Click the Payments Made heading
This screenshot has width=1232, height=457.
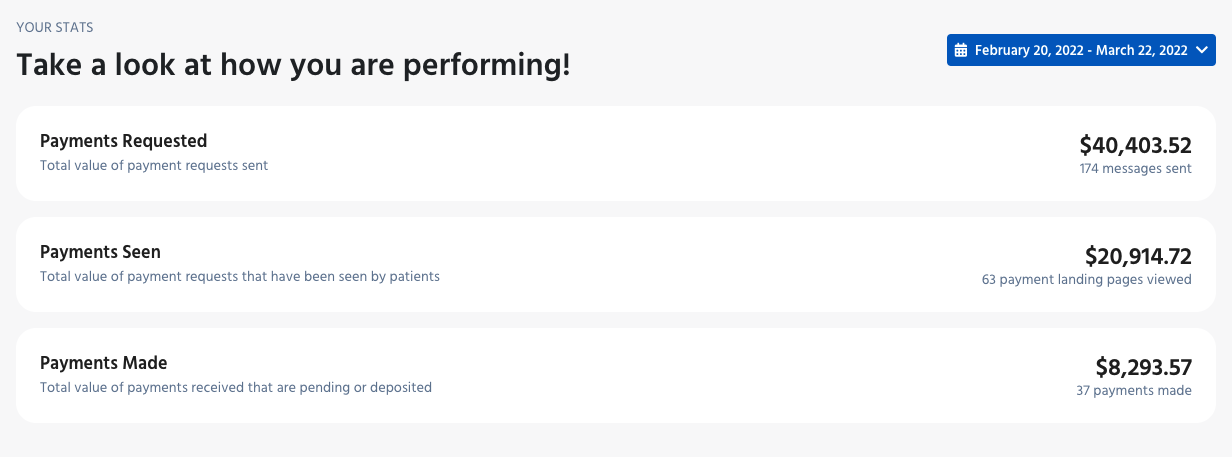coord(104,363)
